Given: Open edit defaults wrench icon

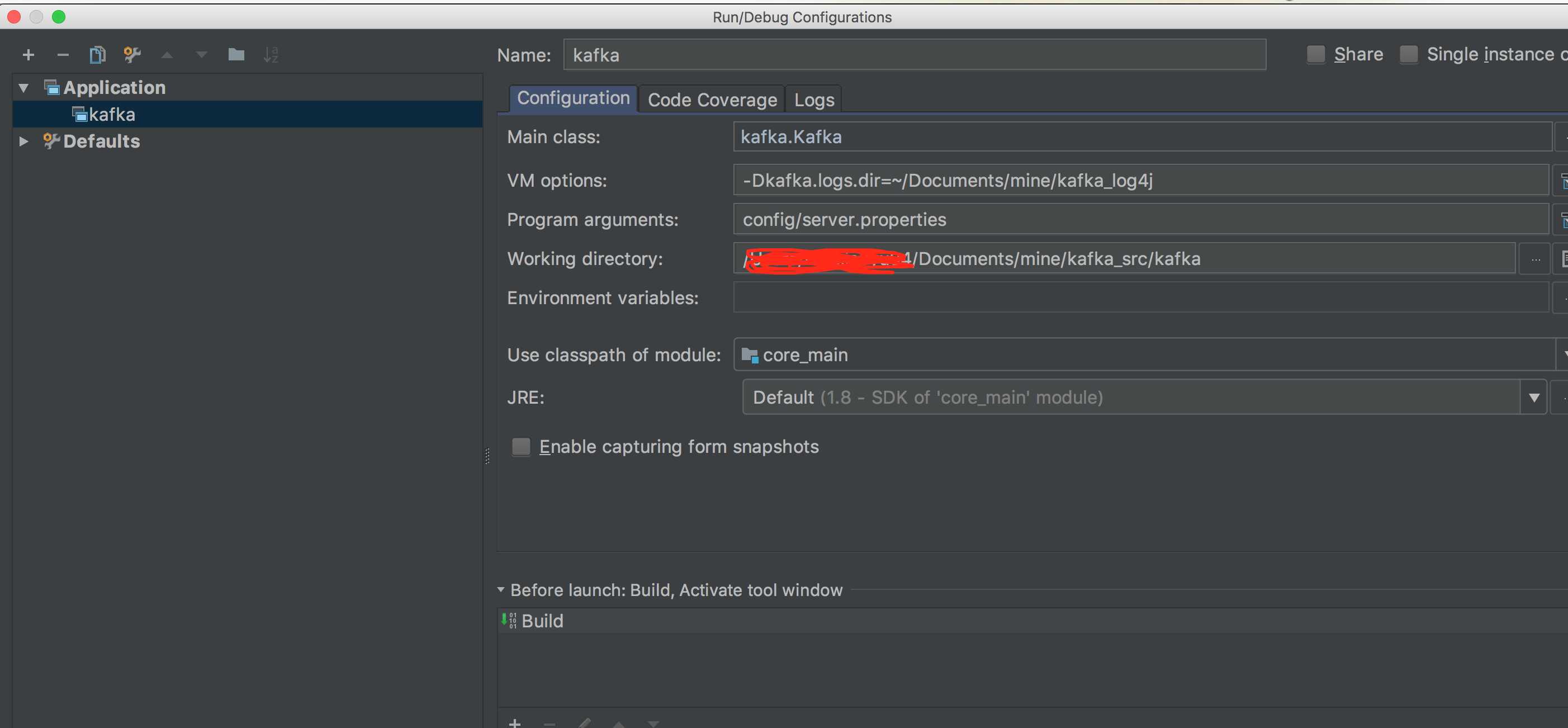Looking at the screenshot, I should coord(132,55).
